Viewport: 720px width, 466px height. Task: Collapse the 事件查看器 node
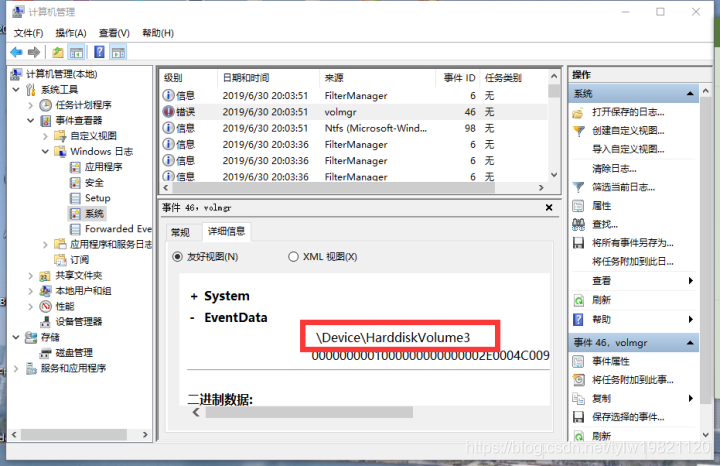point(30,121)
